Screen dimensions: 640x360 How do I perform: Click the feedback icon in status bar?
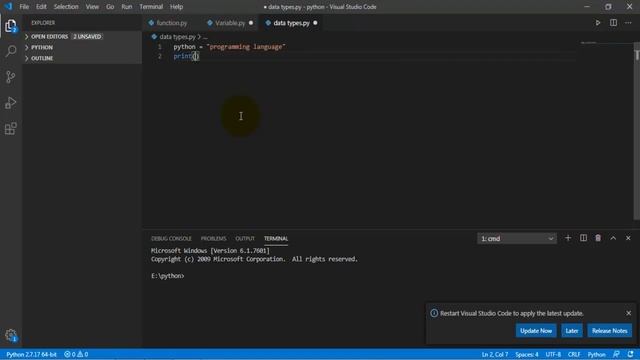(616, 354)
